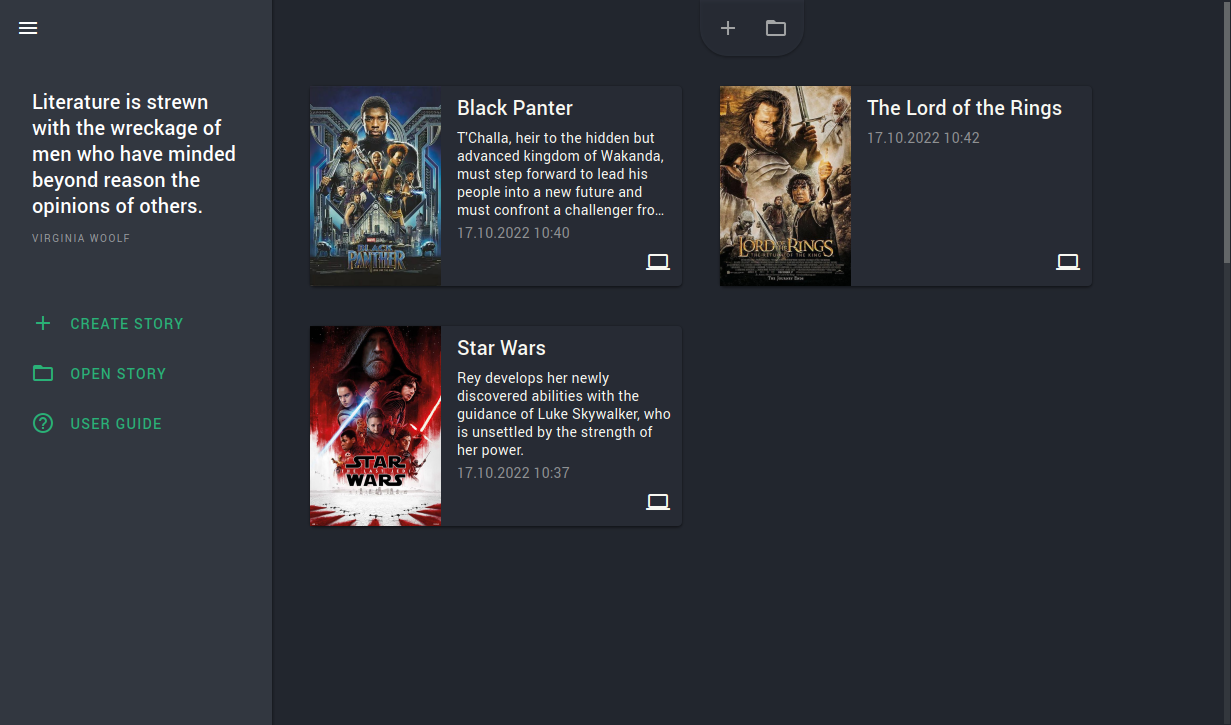Click the CREATE STORY label
The width and height of the screenshot is (1231, 725).
coord(127,324)
